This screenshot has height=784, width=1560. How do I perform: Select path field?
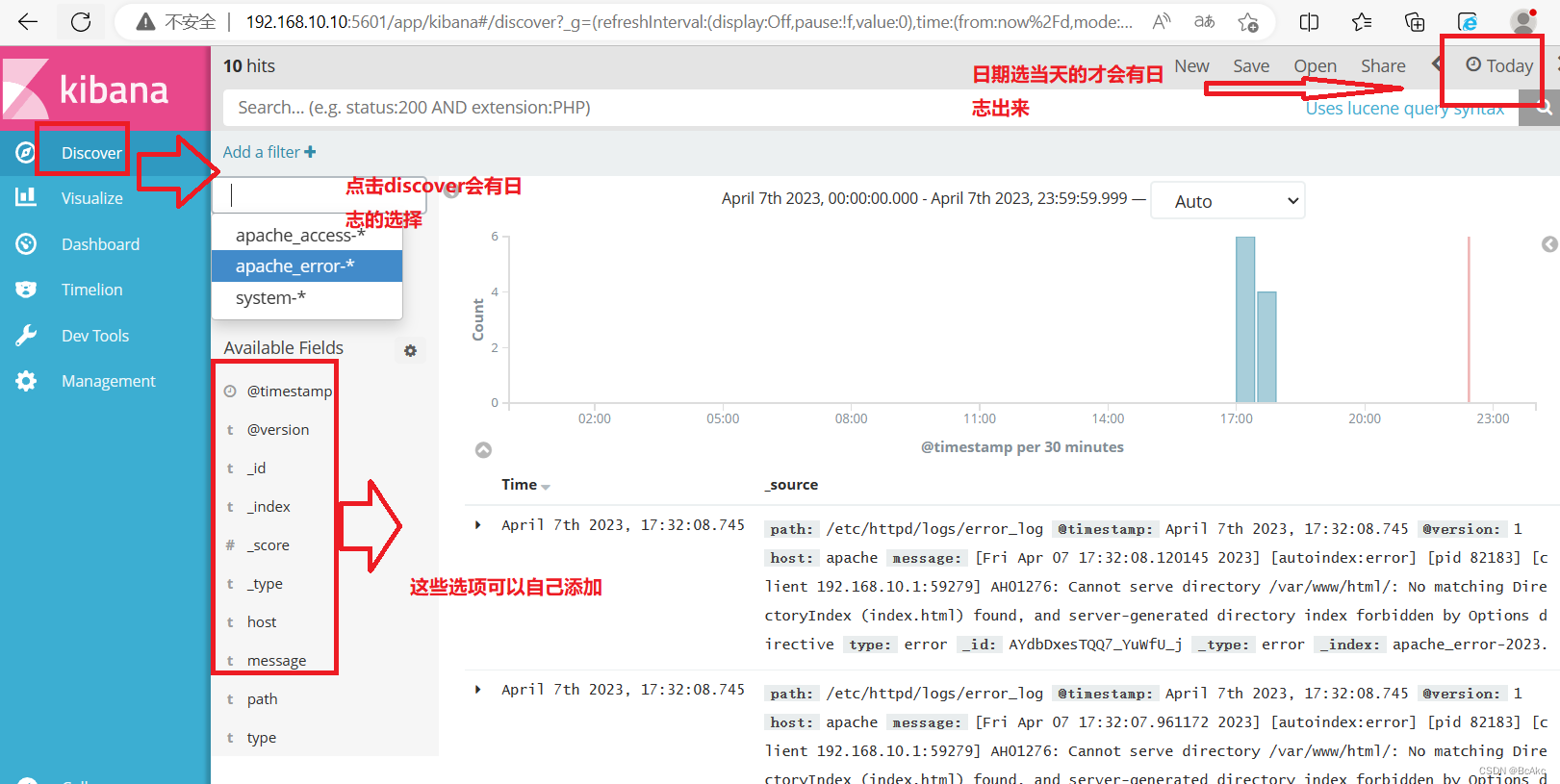pos(262,699)
